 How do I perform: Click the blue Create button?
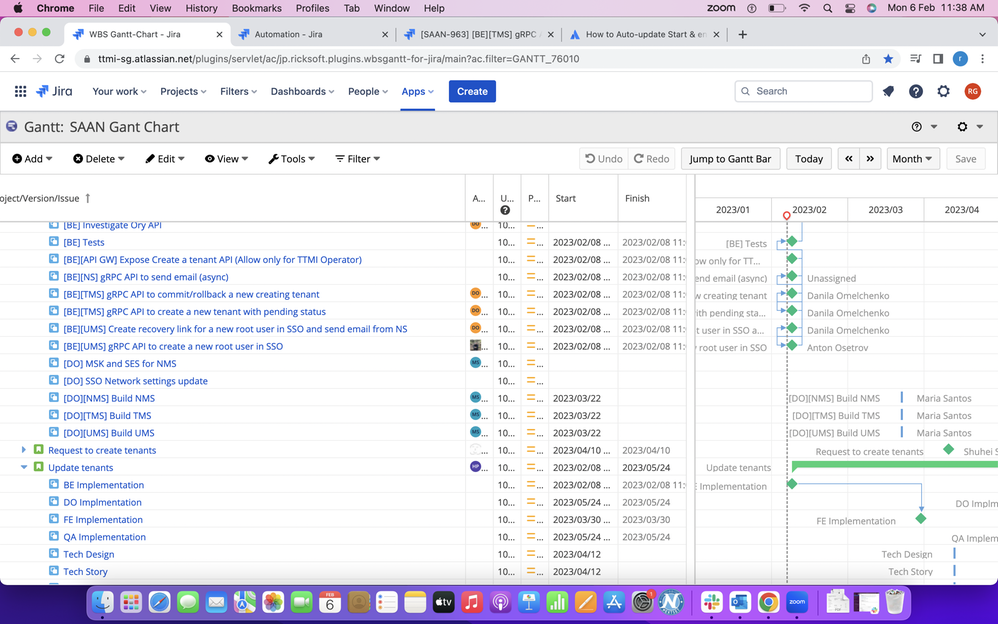[472, 91]
